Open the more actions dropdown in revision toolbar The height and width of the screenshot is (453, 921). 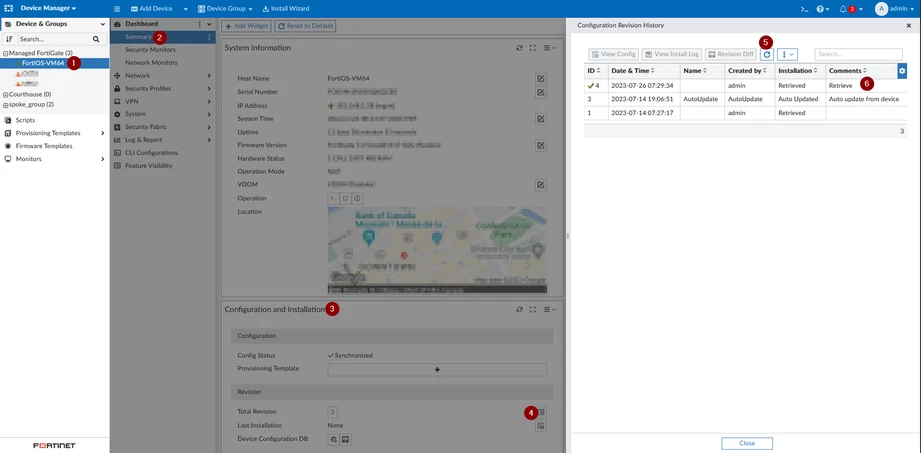click(787, 54)
